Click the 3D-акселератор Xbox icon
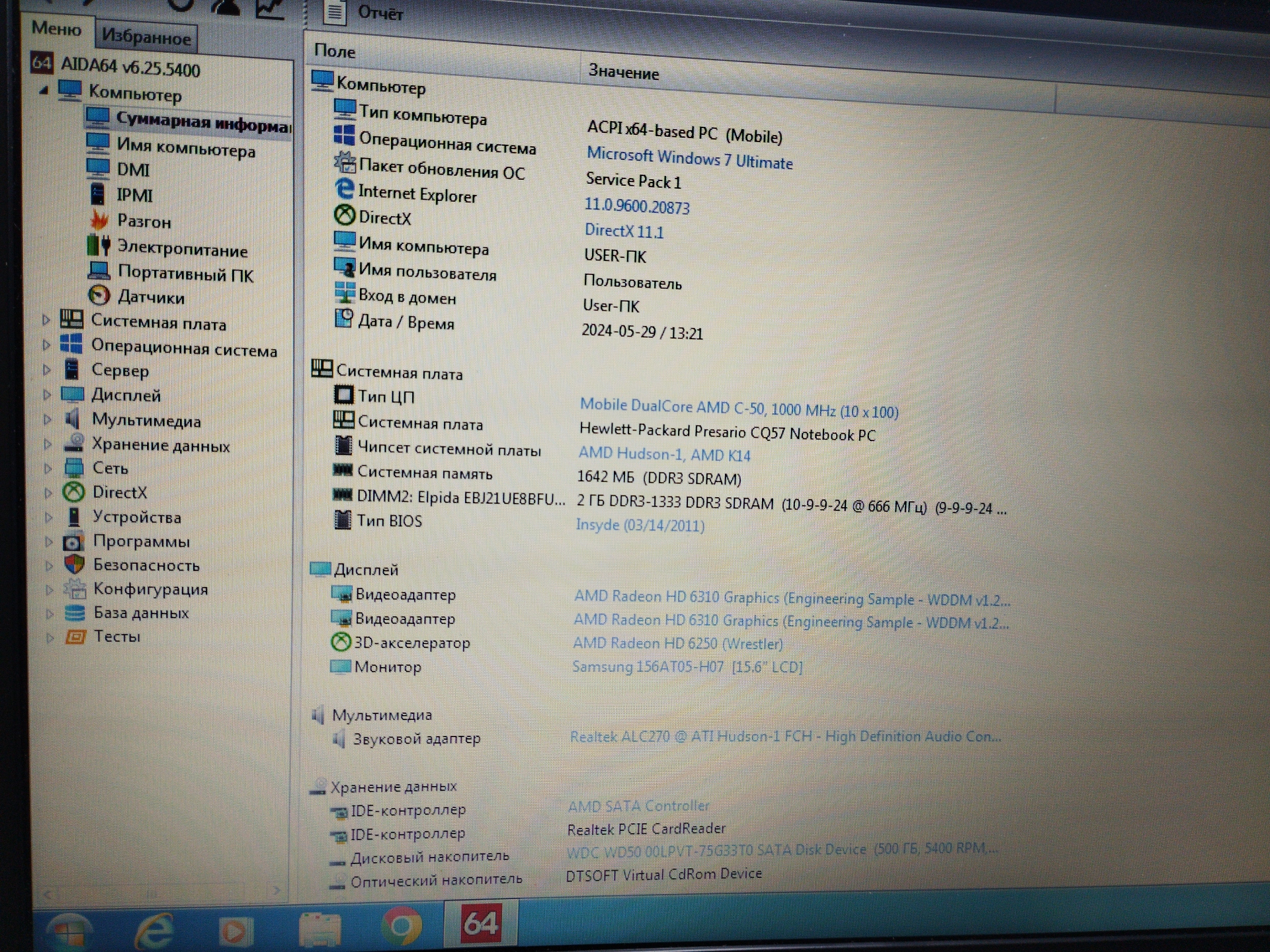 [340, 641]
